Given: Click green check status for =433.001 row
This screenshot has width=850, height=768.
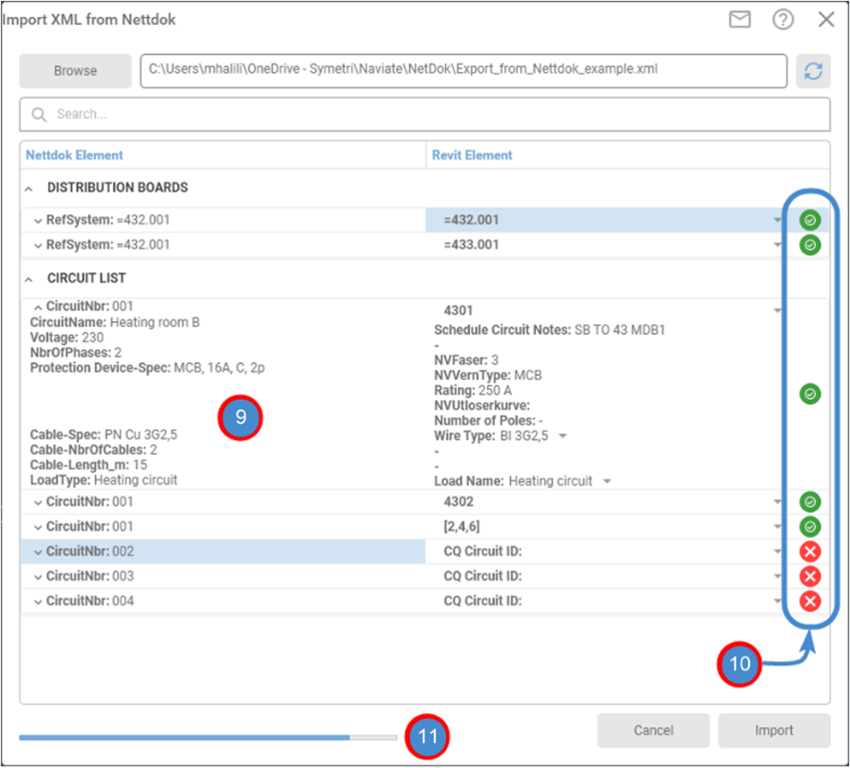Looking at the screenshot, I should pos(810,245).
